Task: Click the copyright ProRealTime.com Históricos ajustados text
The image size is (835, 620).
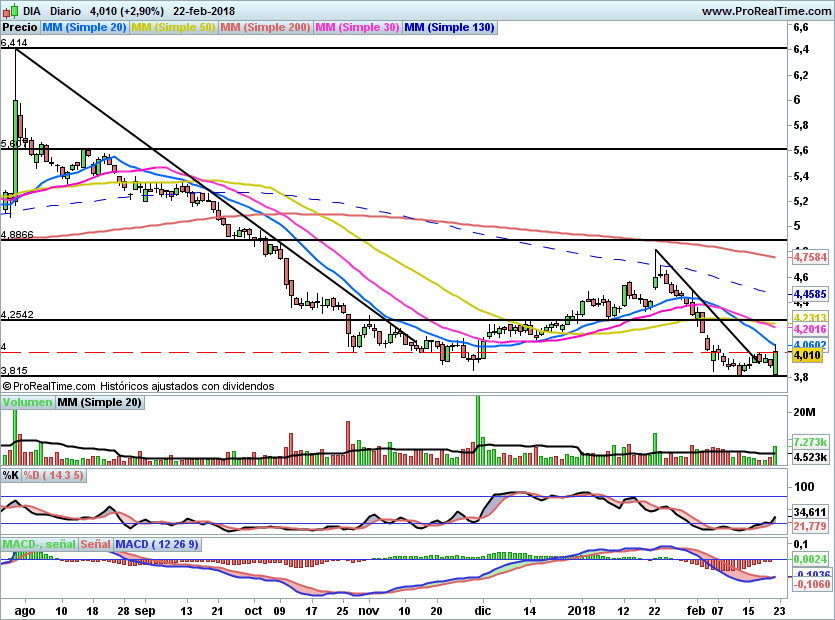Action: (138, 386)
